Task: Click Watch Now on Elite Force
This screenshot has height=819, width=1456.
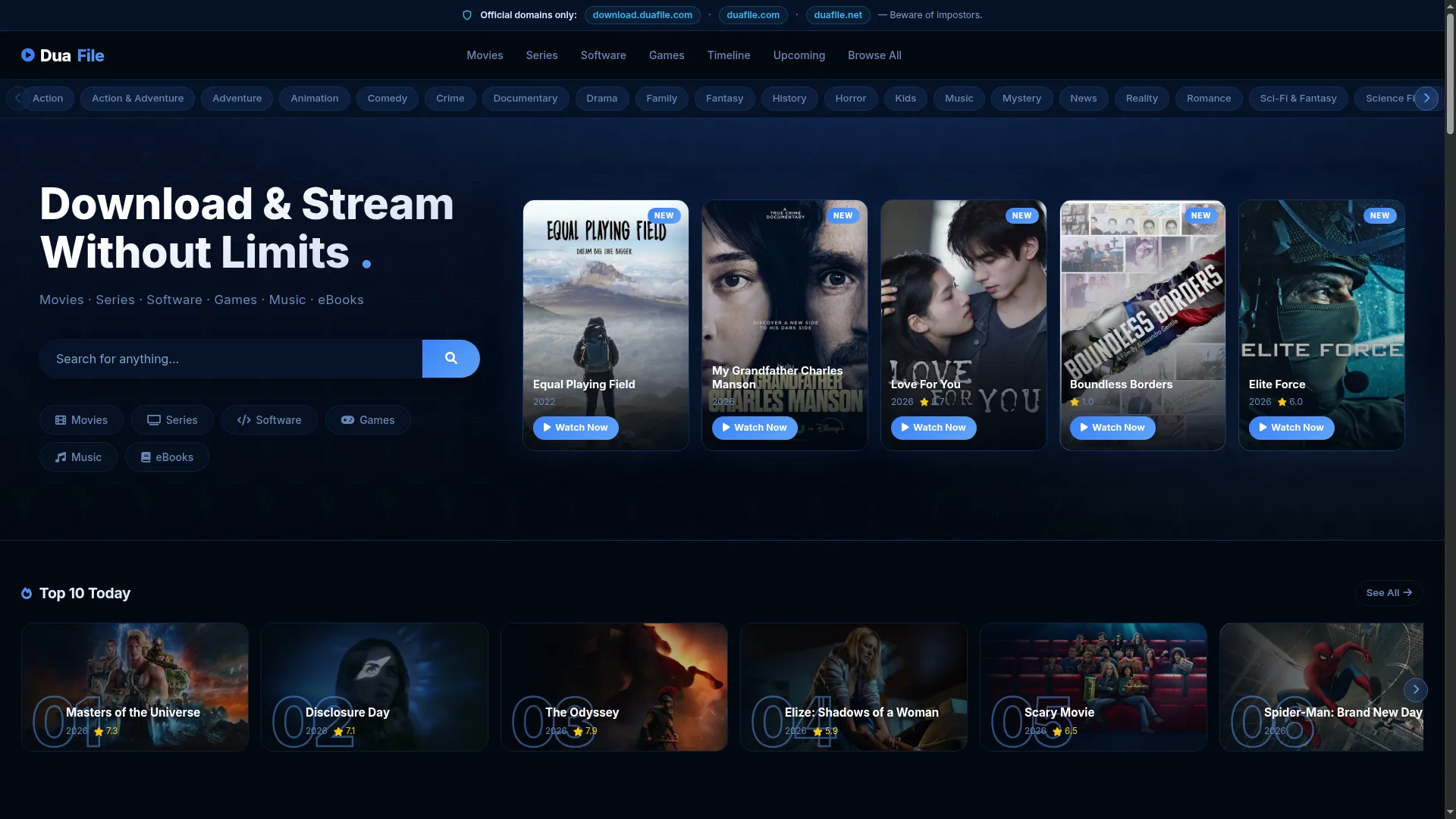Action: click(1291, 428)
